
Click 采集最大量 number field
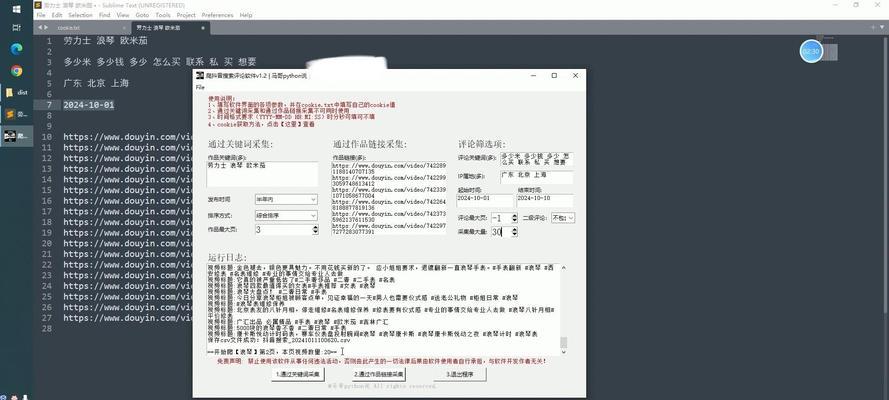click(501, 232)
